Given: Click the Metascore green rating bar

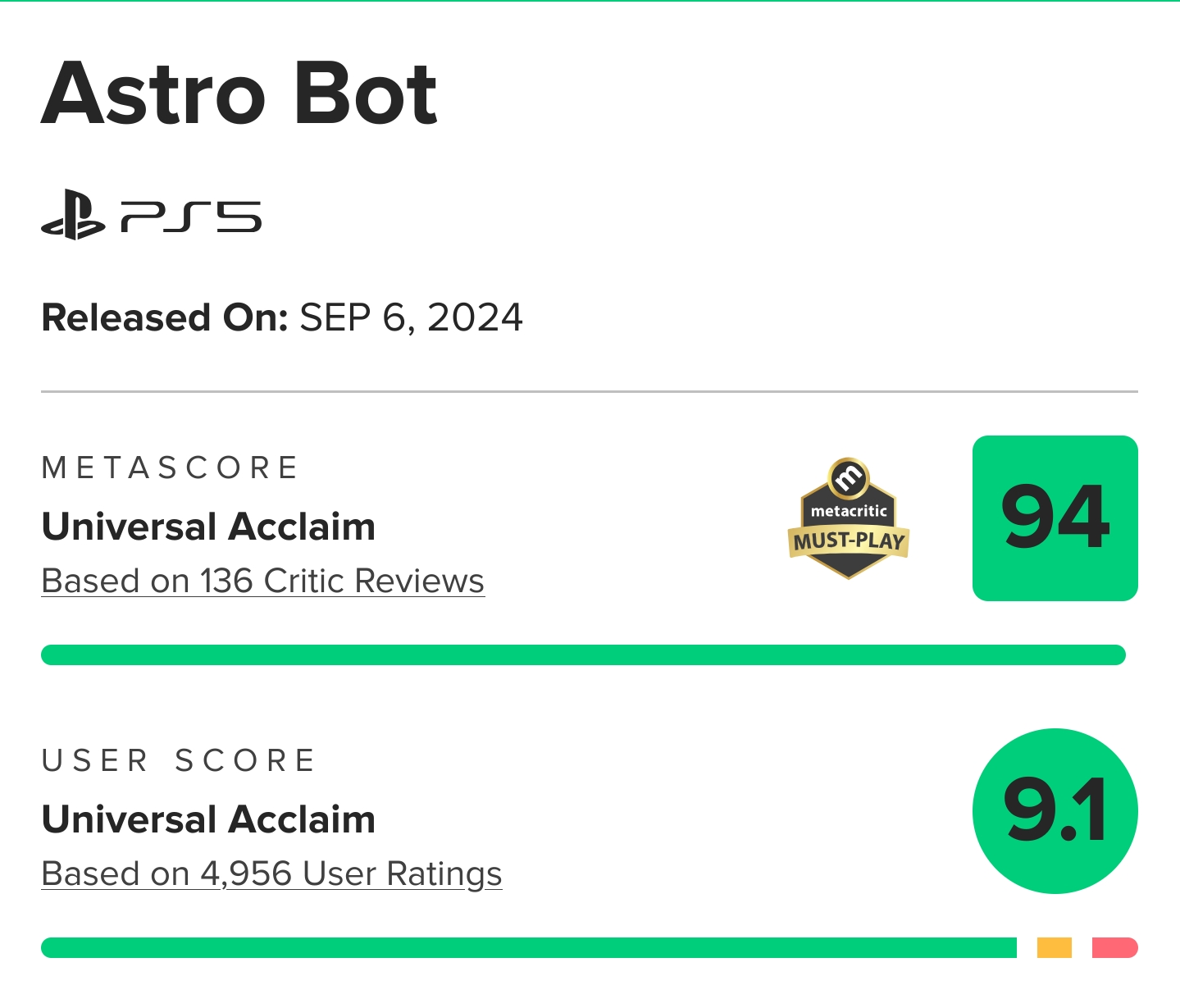Looking at the screenshot, I should click(x=583, y=655).
